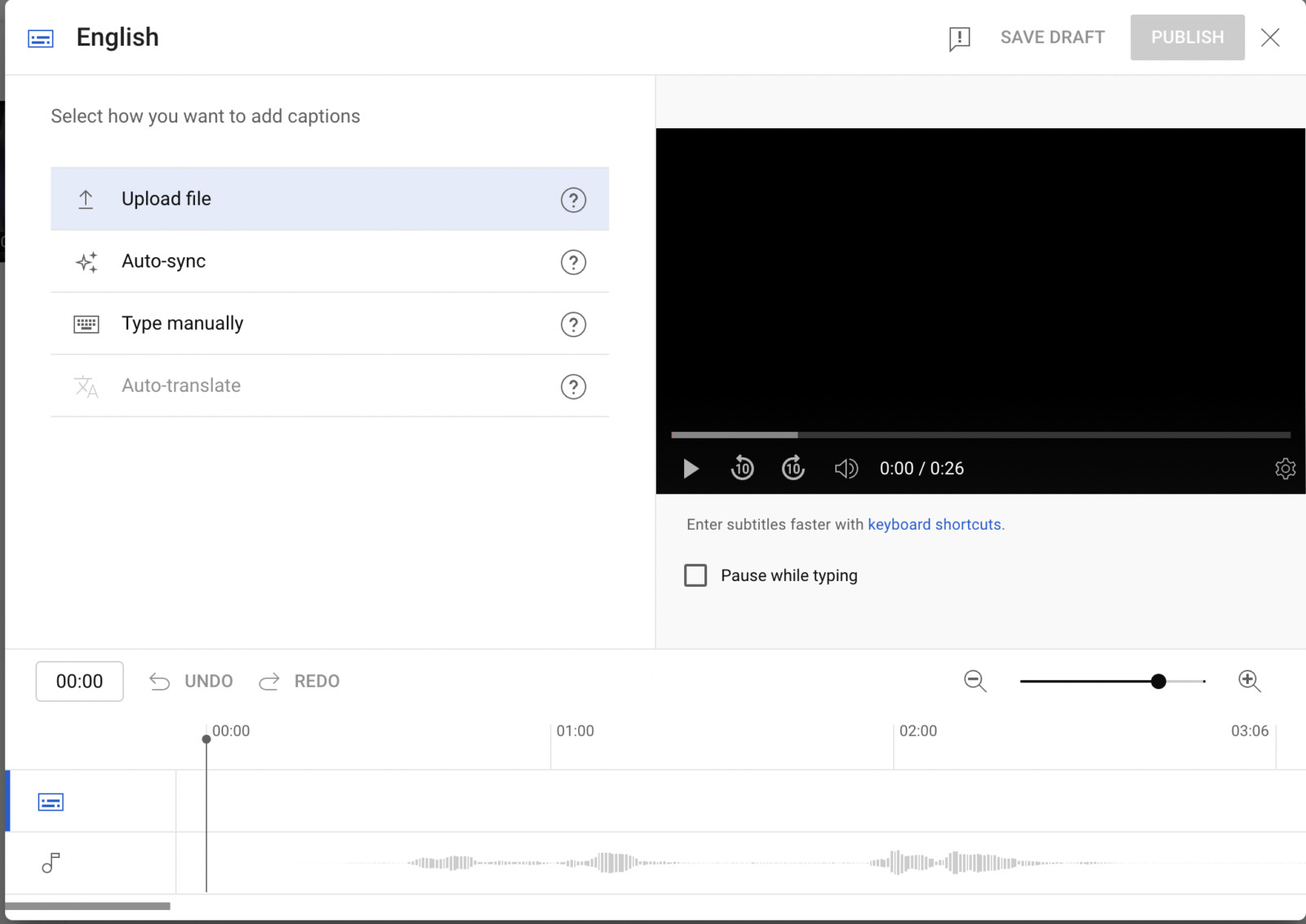The height and width of the screenshot is (924, 1306).
Task: Click the send feedback icon
Action: click(959, 38)
